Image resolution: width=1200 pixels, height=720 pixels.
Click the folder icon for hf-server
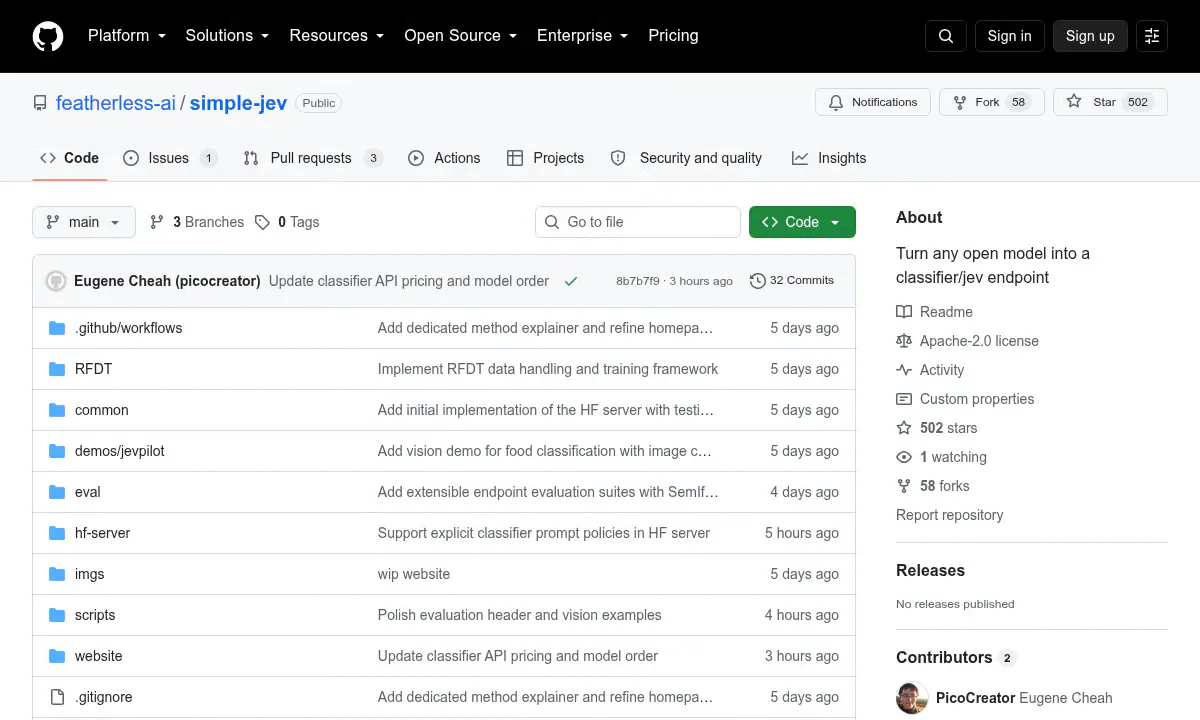click(57, 533)
